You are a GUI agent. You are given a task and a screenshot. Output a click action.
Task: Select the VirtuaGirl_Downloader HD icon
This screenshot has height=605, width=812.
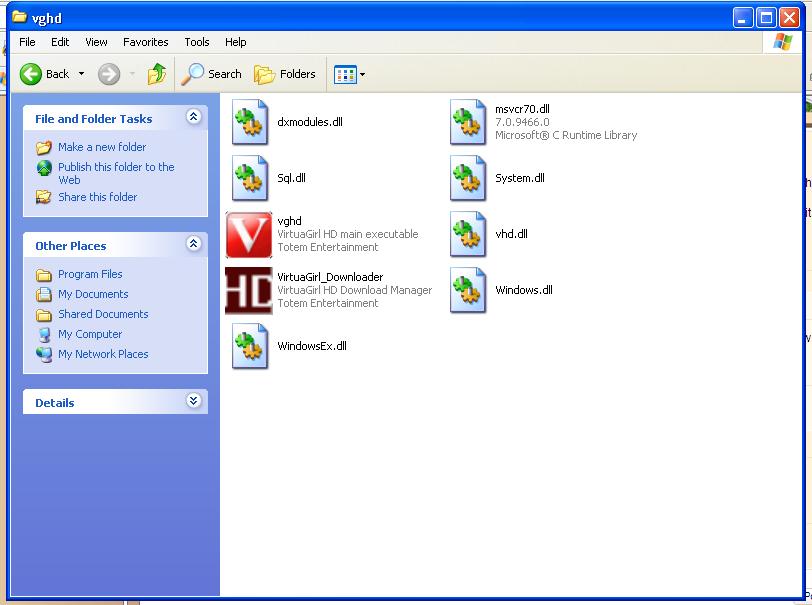pos(249,290)
